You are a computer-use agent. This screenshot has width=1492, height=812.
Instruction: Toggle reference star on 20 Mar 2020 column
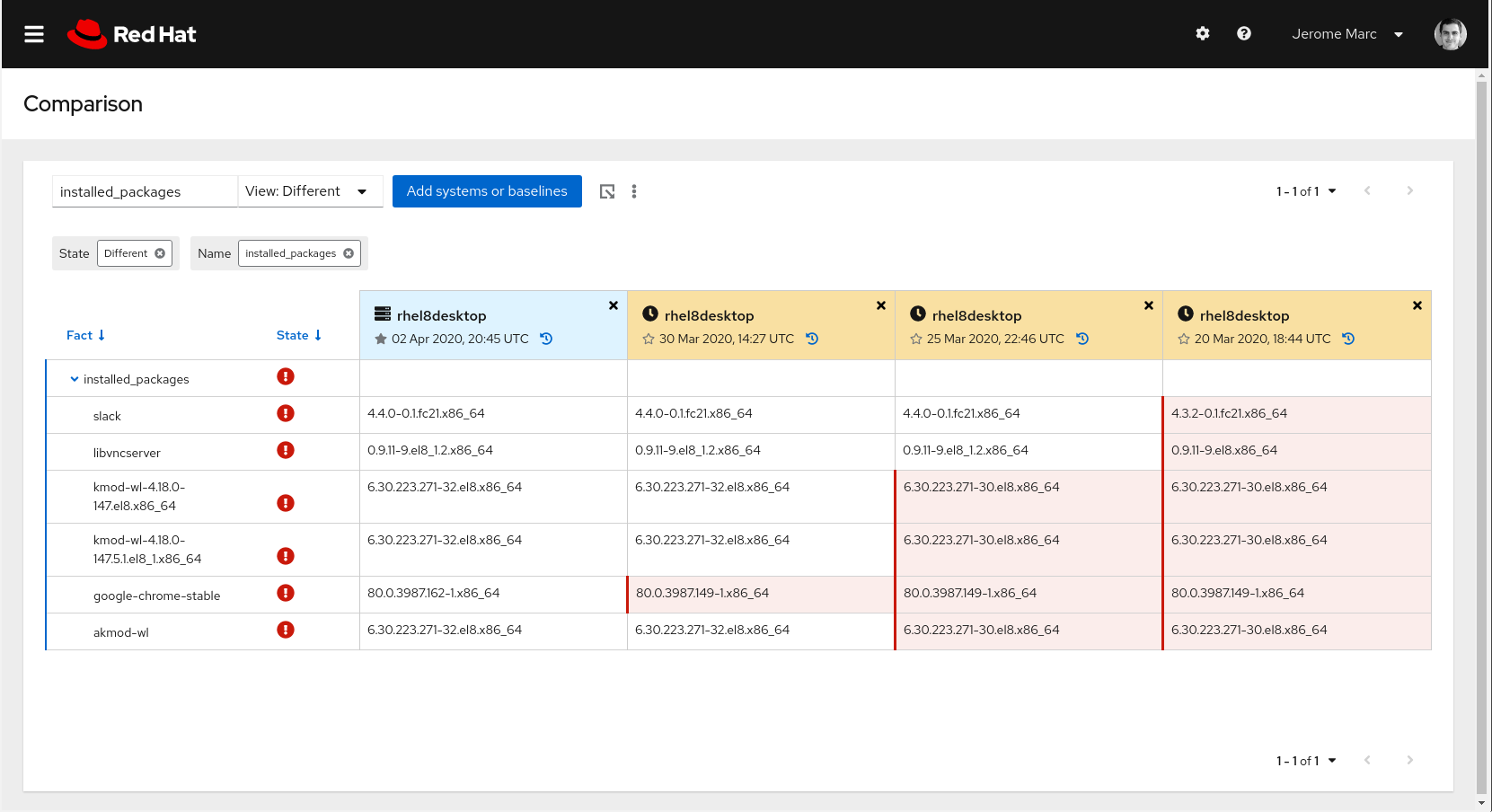pyautogui.click(x=1183, y=339)
